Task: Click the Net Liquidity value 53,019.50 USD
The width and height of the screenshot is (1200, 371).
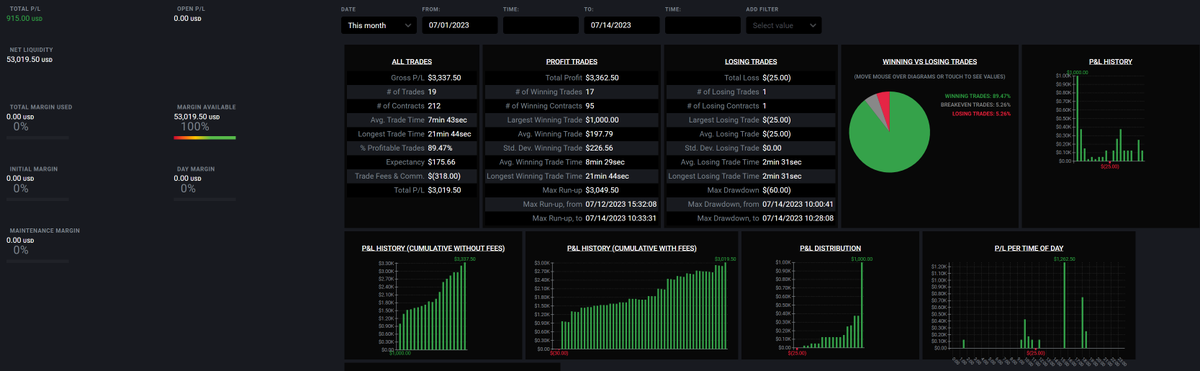Action: [30, 59]
